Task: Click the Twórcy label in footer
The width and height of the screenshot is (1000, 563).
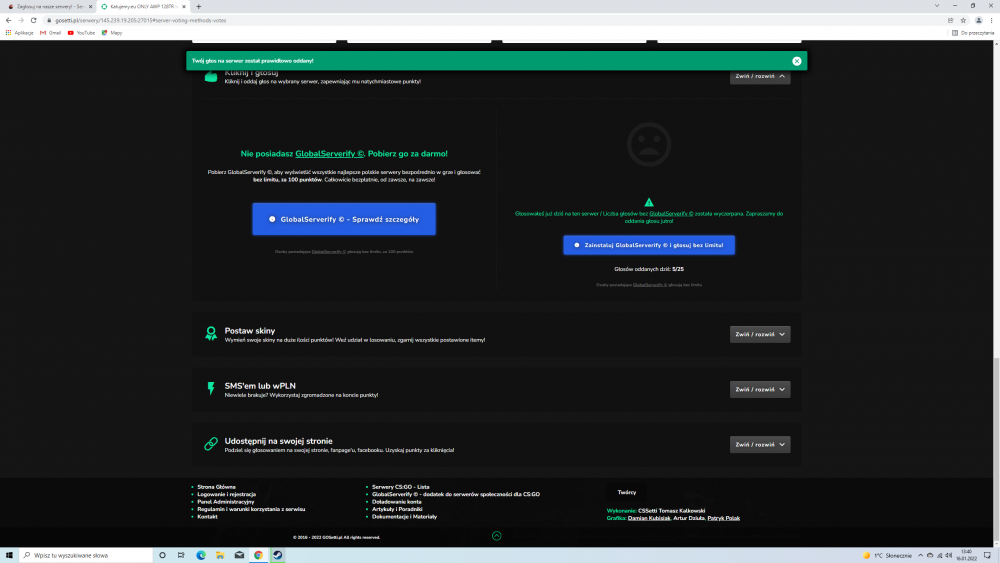Action: click(626, 492)
